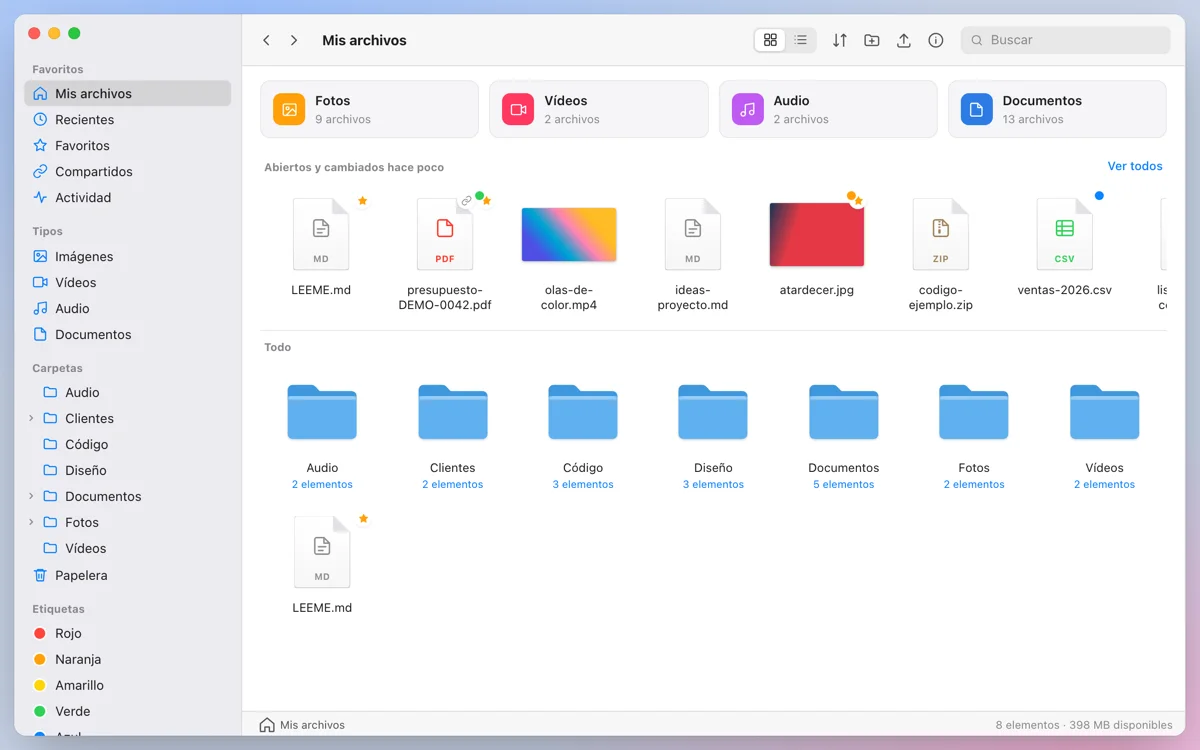The height and width of the screenshot is (750, 1200).
Task: Filter by the Rojo tag
Action: tap(128, 633)
